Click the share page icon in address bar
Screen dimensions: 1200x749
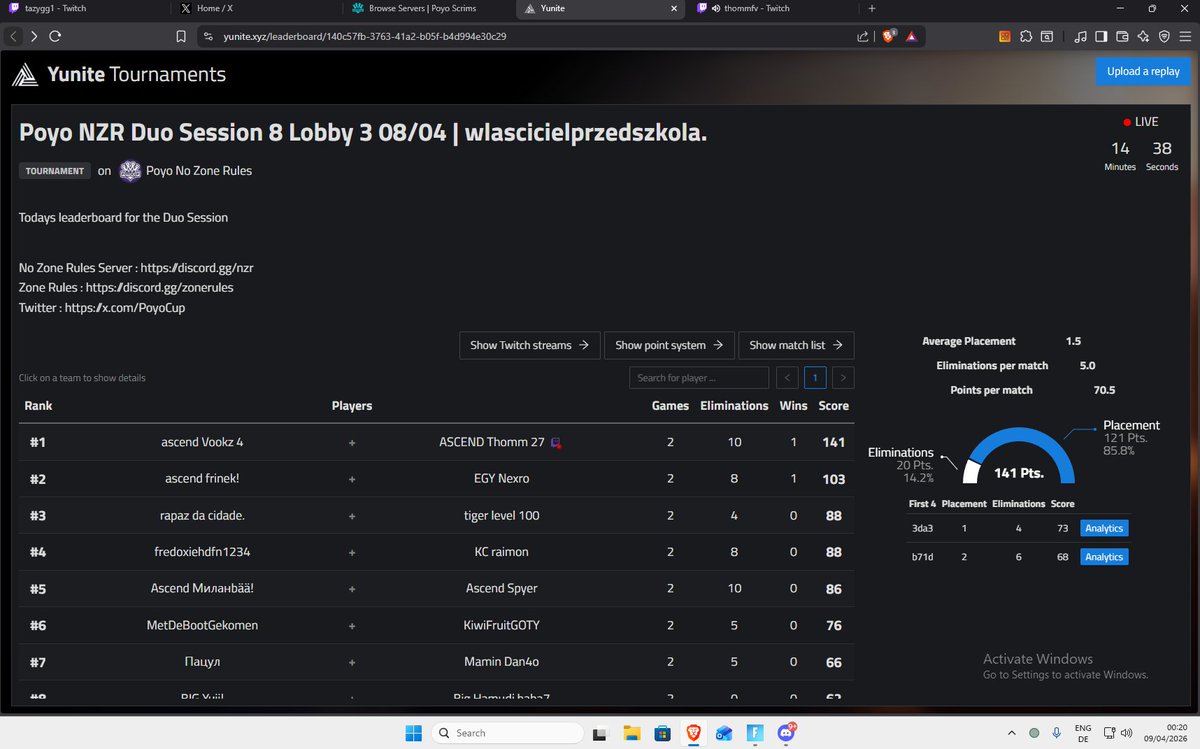(863, 36)
